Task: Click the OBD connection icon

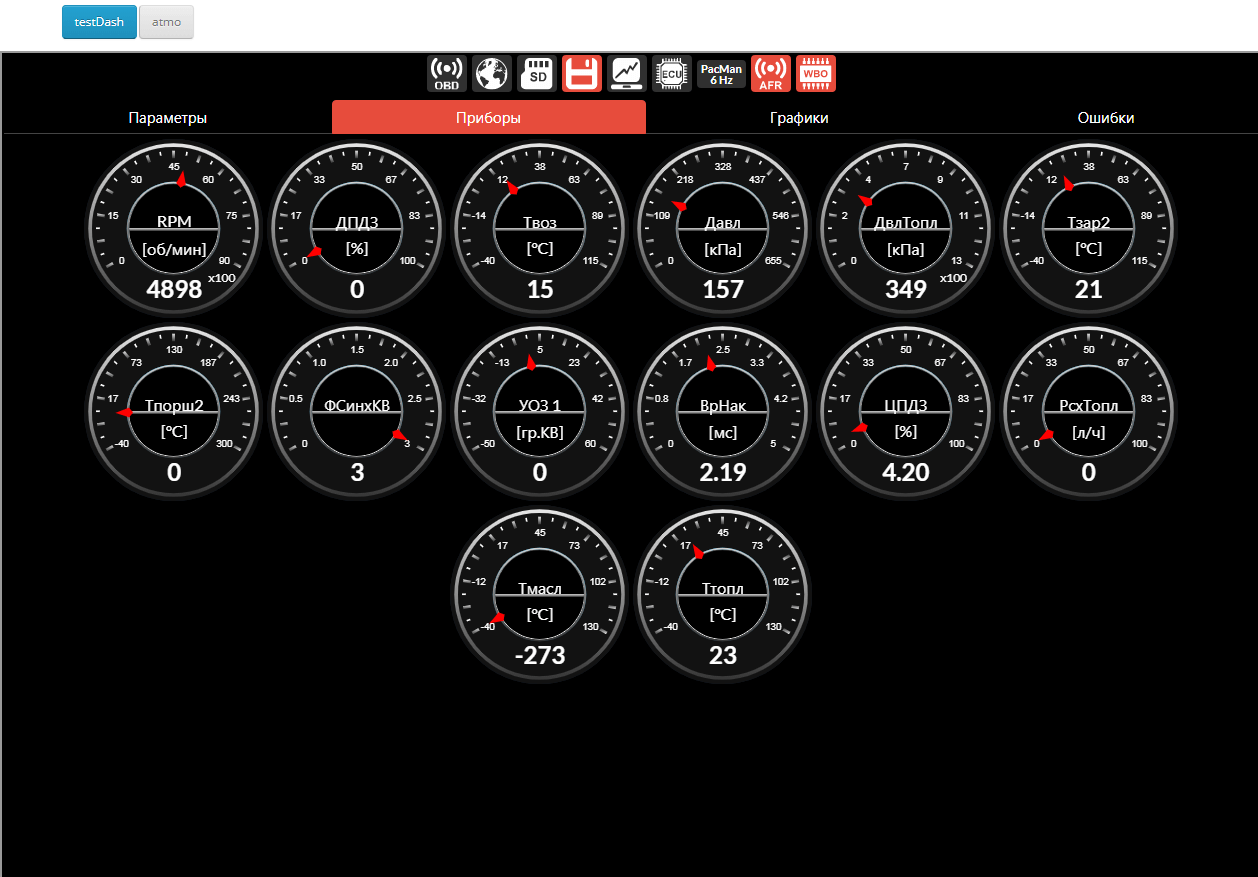Action: (x=446, y=74)
